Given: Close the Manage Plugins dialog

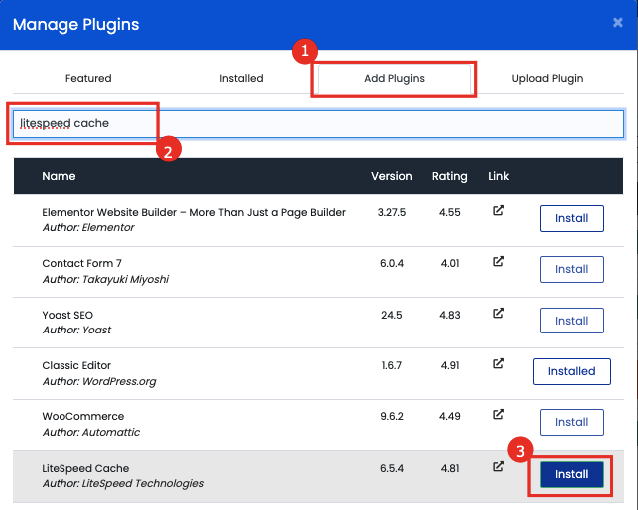Looking at the screenshot, I should click(618, 22).
